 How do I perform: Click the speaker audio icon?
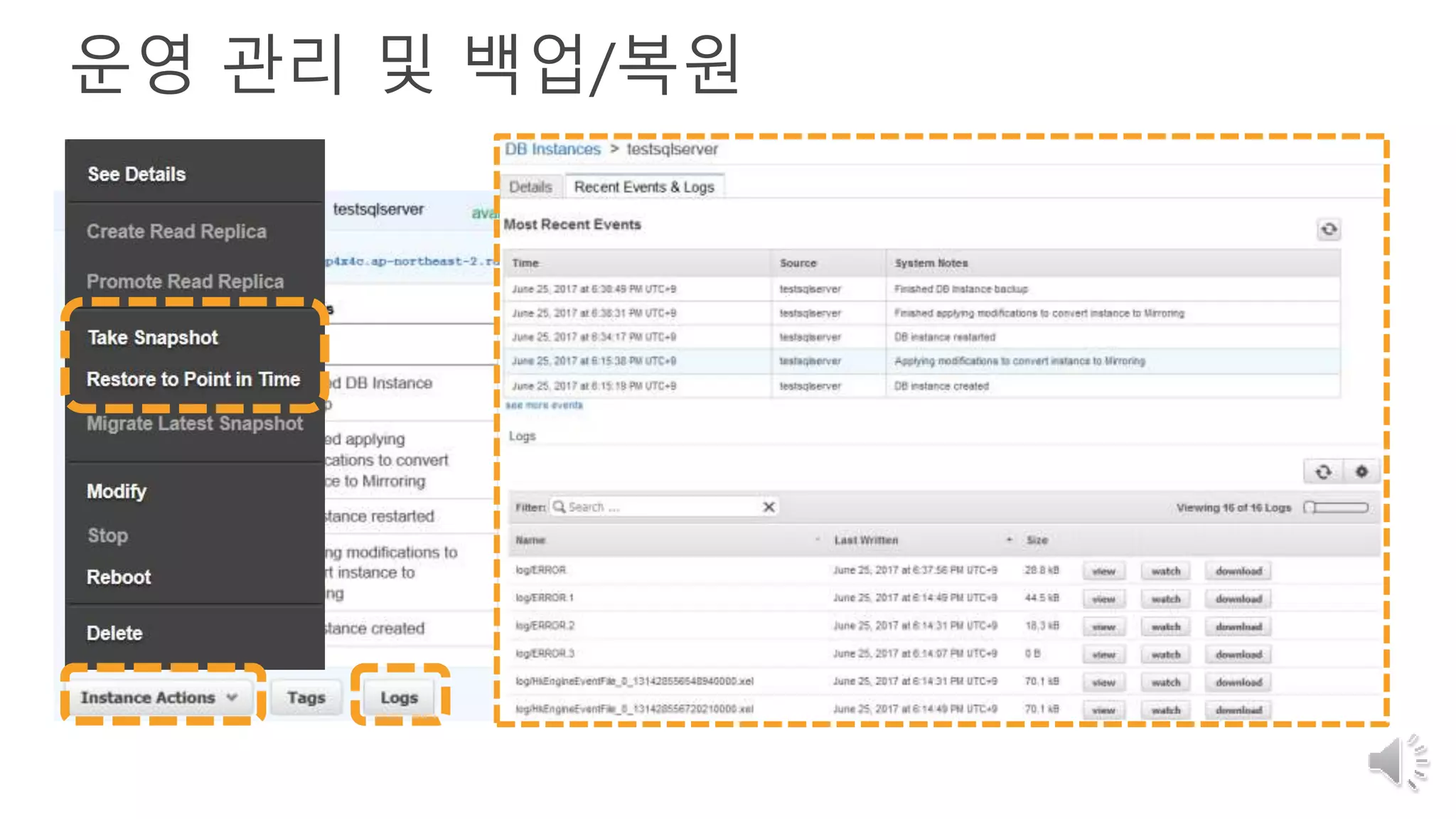(x=1397, y=762)
